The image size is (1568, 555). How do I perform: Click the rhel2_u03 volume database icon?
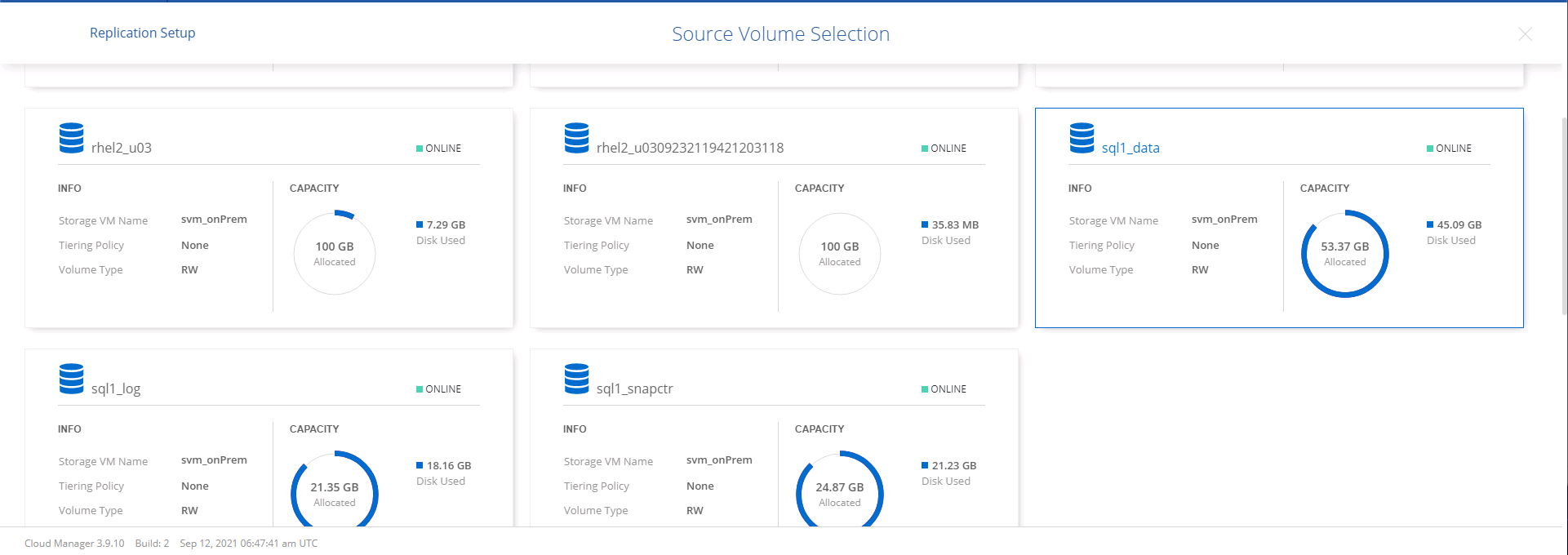coord(72,138)
